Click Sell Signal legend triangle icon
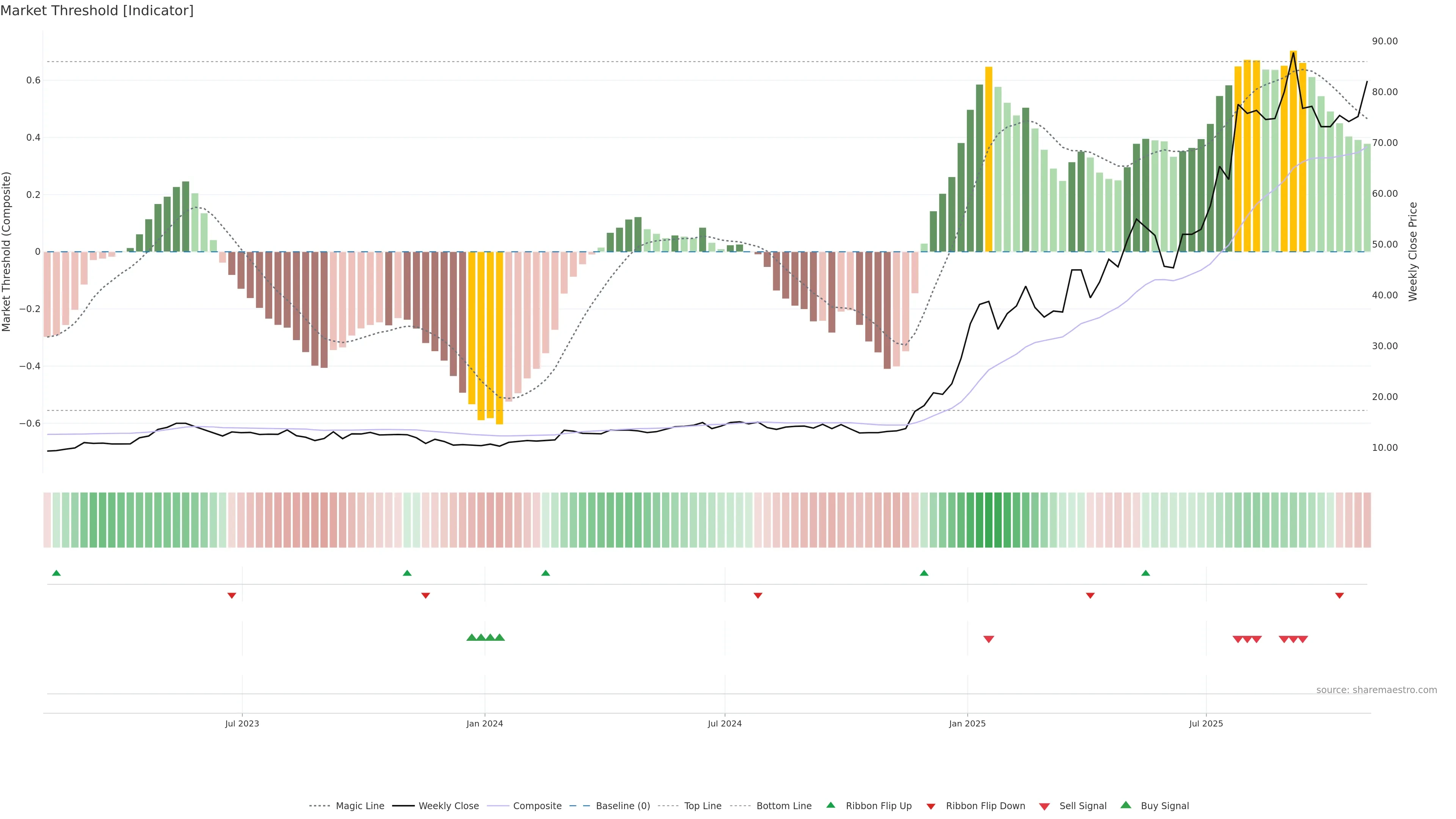Screen dimensions: 1456x819 (1044, 806)
